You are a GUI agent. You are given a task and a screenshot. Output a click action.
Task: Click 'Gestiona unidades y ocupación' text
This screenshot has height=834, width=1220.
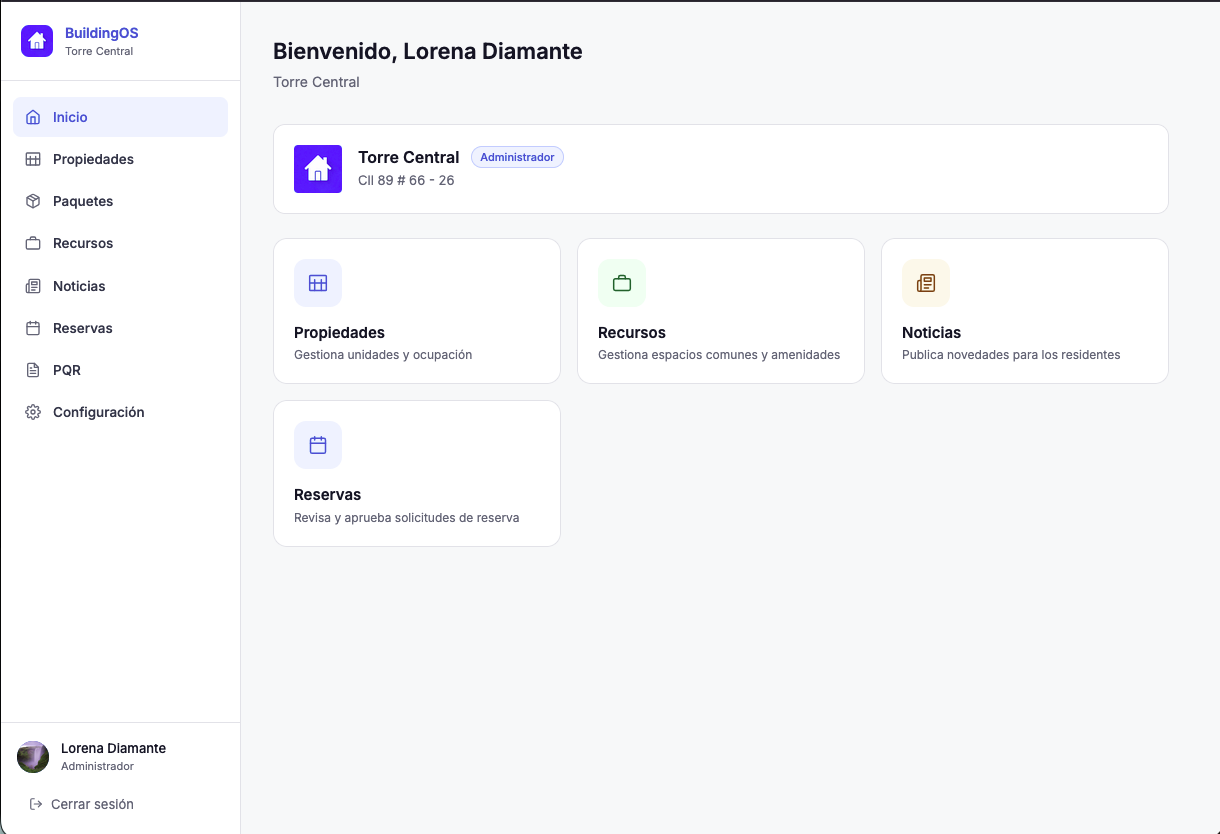click(383, 355)
